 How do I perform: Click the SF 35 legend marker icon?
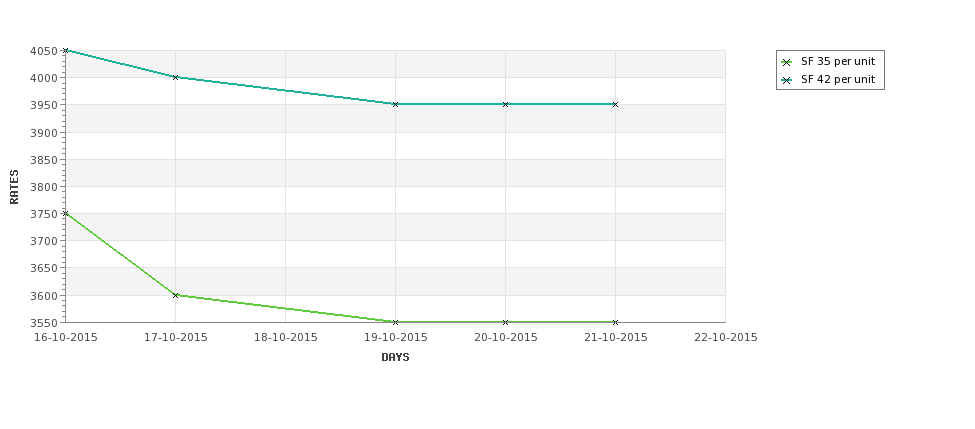pos(787,62)
